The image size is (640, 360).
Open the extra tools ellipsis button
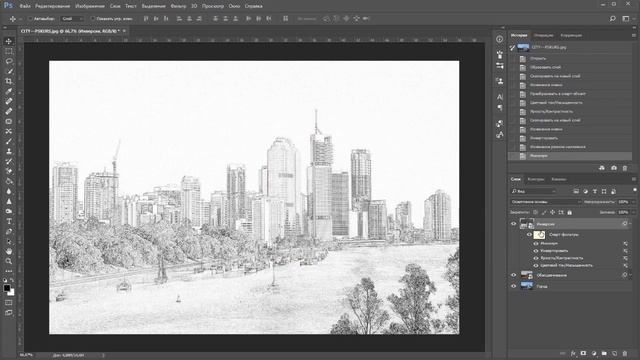pos(9,271)
